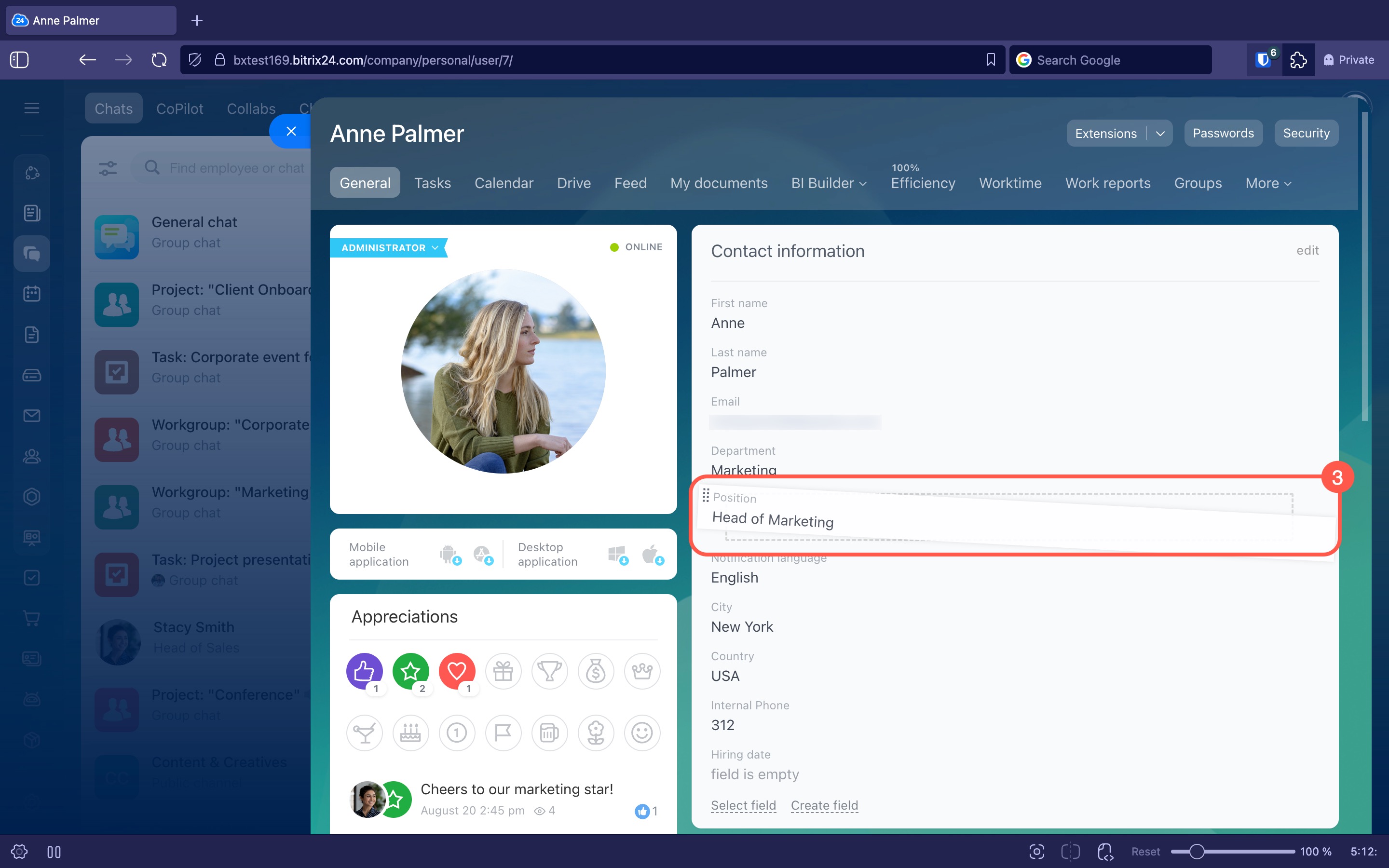Viewport: 1389px width, 868px height.
Task: Click the Reset zoom button
Action: click(1145, 852)
